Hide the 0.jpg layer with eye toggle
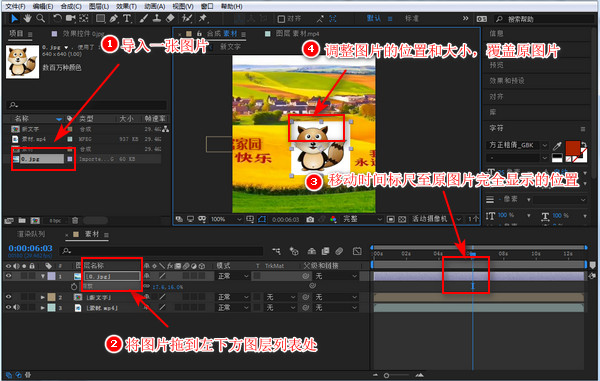The width and height of the screenshot is (600, 381). click(8, 275)
